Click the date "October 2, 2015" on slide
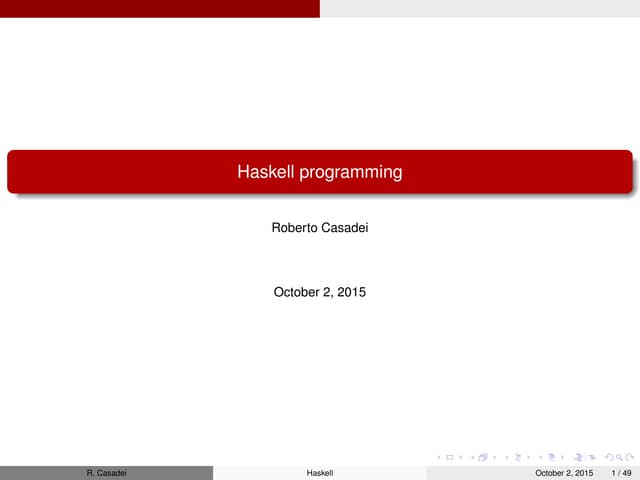The image size is (640, 480). tap(319, 293)
